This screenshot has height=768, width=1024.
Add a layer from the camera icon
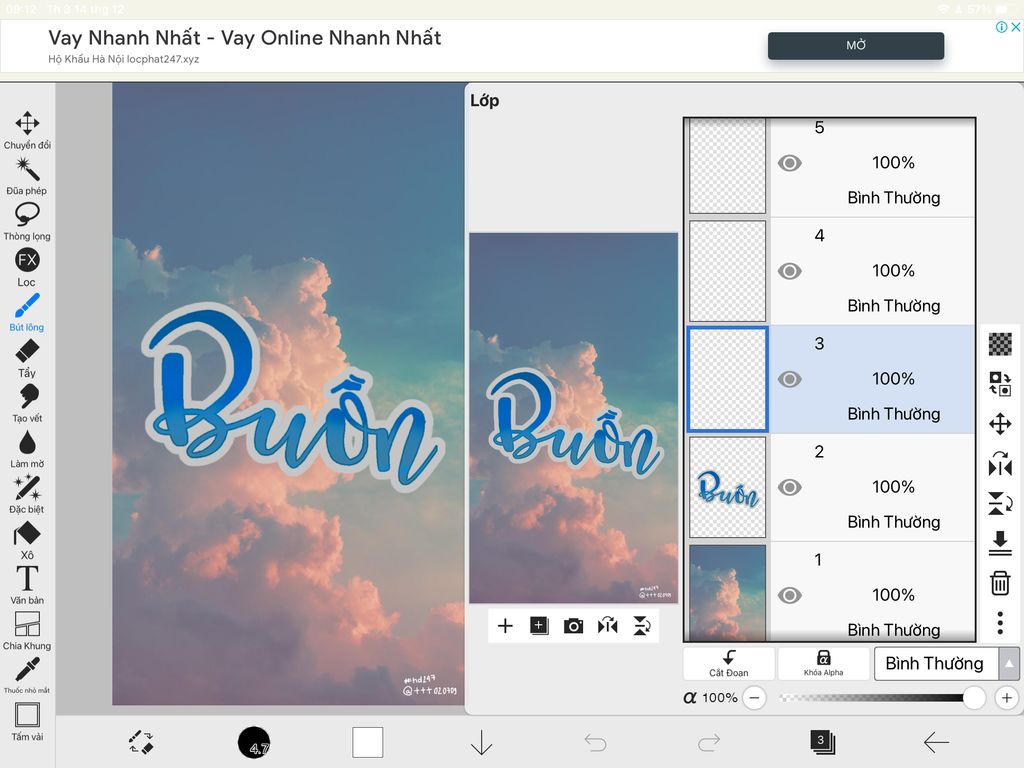coord(573,626)
